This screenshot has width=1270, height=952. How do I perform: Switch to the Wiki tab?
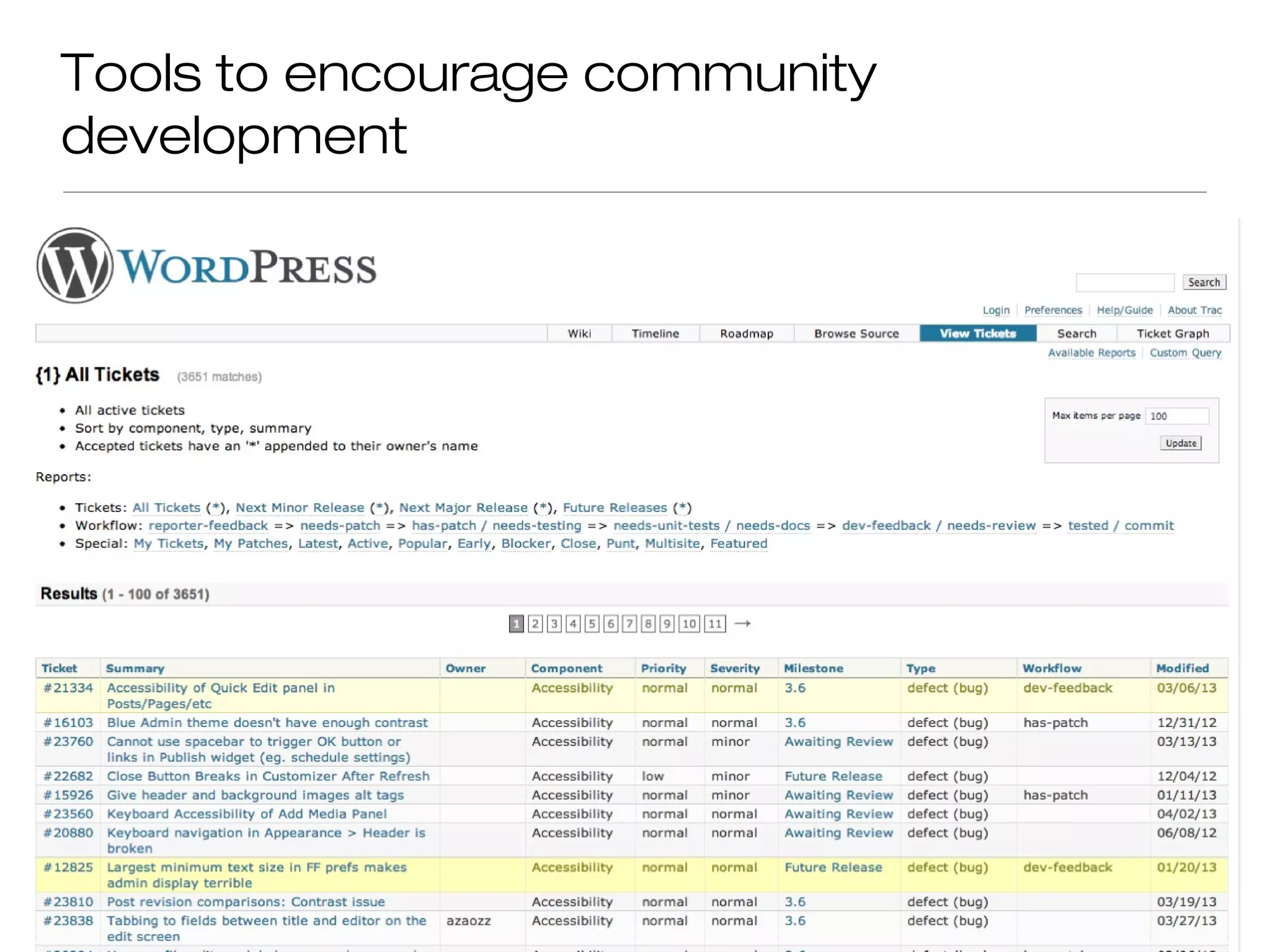coord(579,333)
